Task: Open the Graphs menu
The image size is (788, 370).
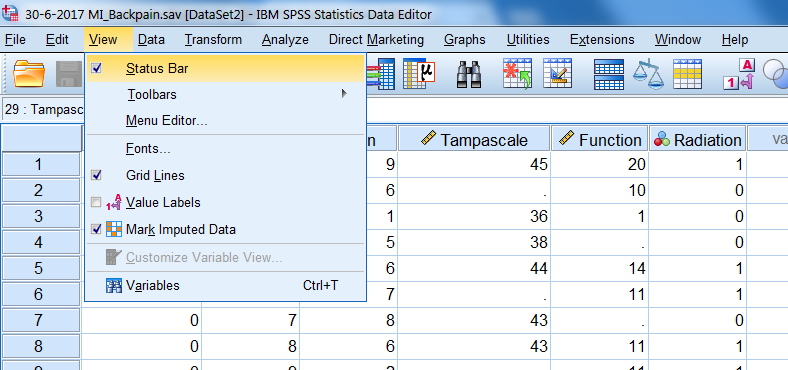Action: [x=465, y=39]
